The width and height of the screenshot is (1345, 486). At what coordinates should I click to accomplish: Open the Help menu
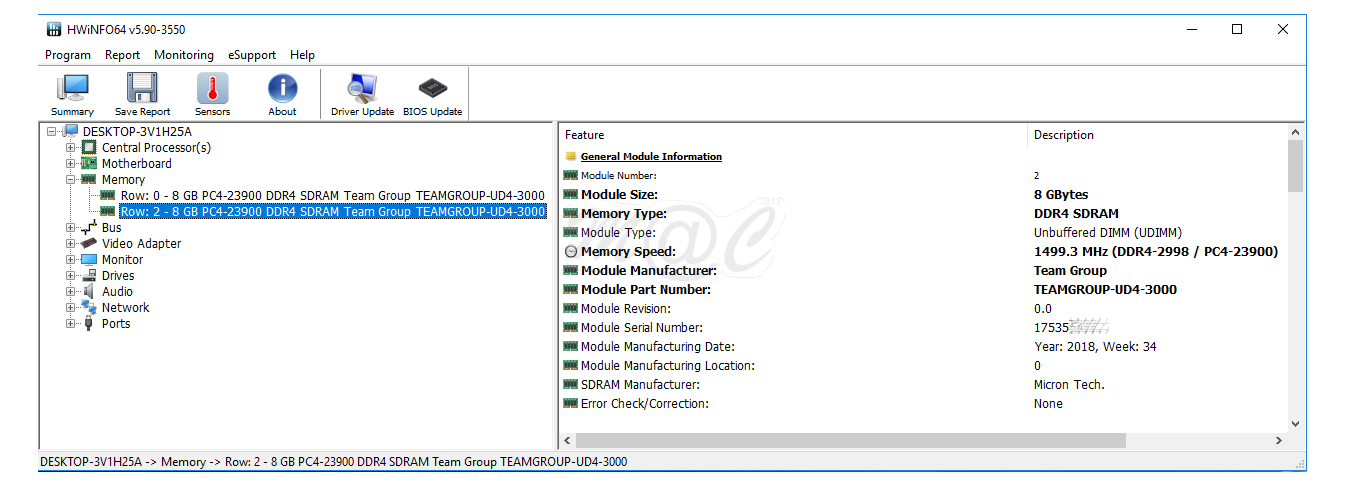click(x=302, y=55)
